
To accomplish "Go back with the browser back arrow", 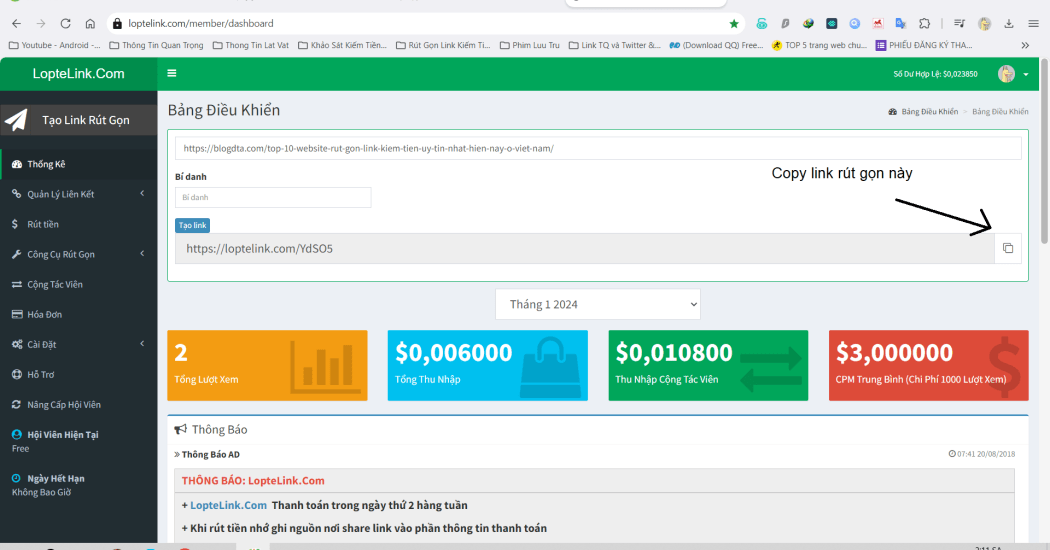I will pyautogui.click(x=17, y=23).
